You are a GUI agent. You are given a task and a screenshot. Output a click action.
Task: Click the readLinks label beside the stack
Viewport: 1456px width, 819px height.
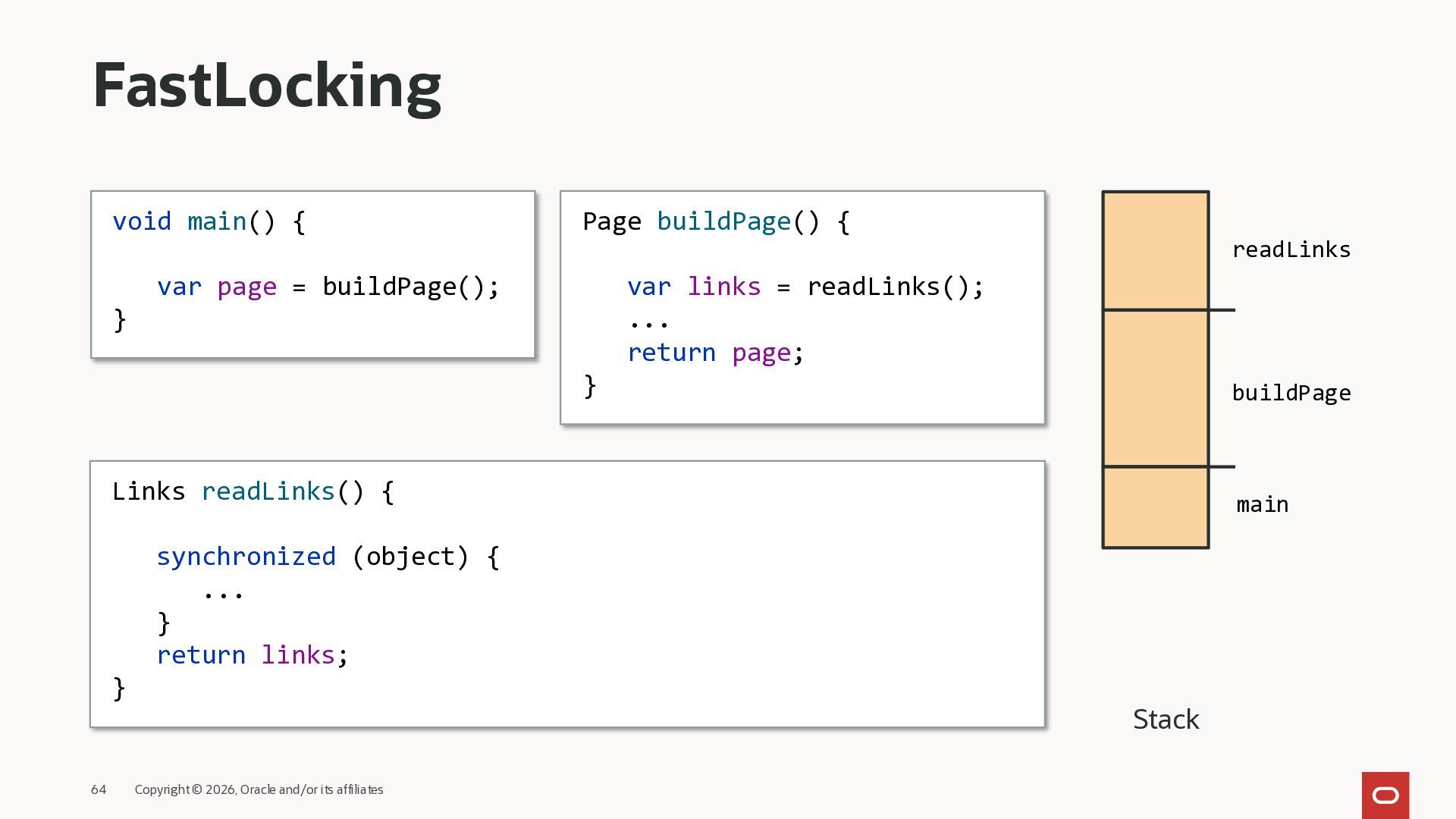(x=1291, y=249)
